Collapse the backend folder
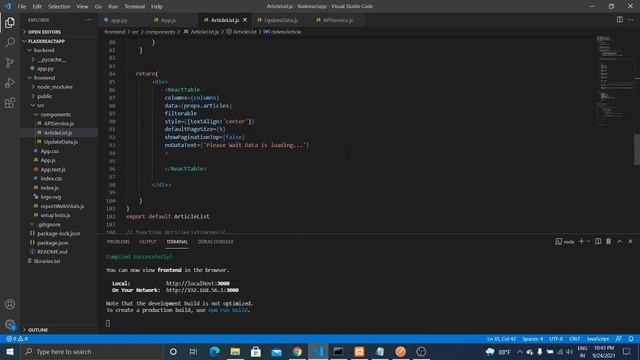The image size is (640, 360). [44, 50]
